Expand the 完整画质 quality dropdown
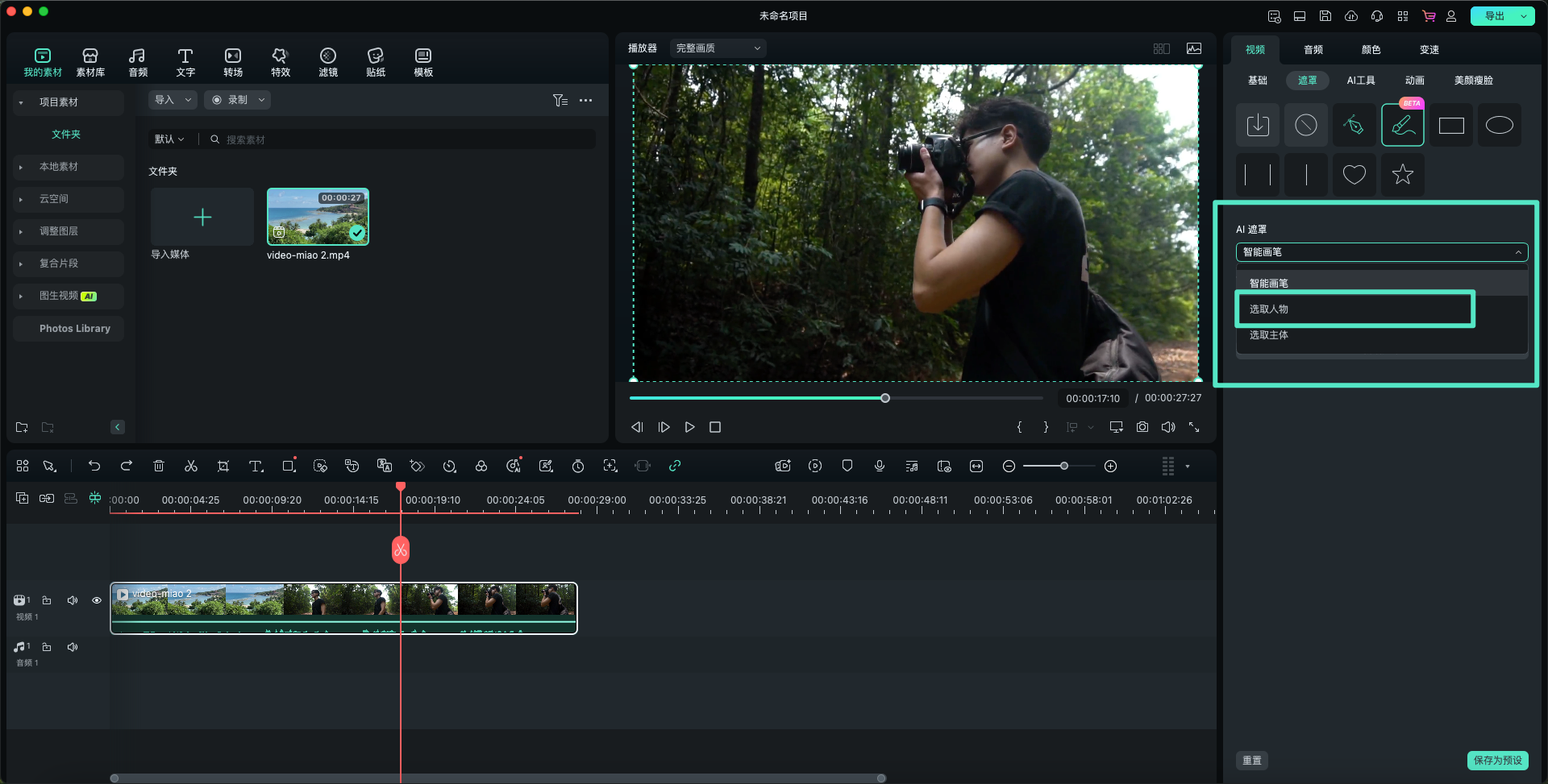1548x784 pixels. tap(718, 48)
